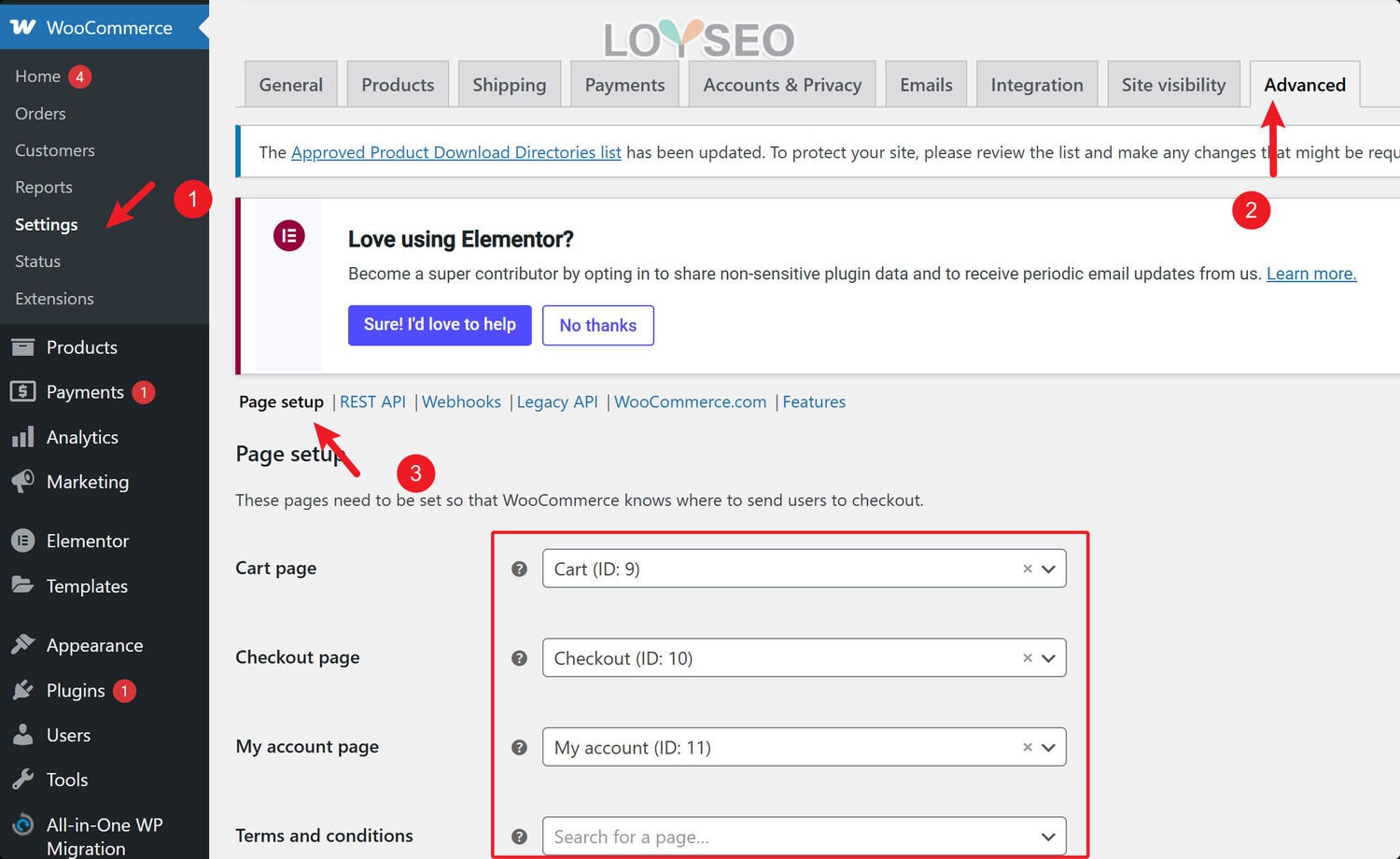The width and height of the screenshot is (1400, 859).
Task: Click the help icon beside Cart page
Action: (520, 569)
